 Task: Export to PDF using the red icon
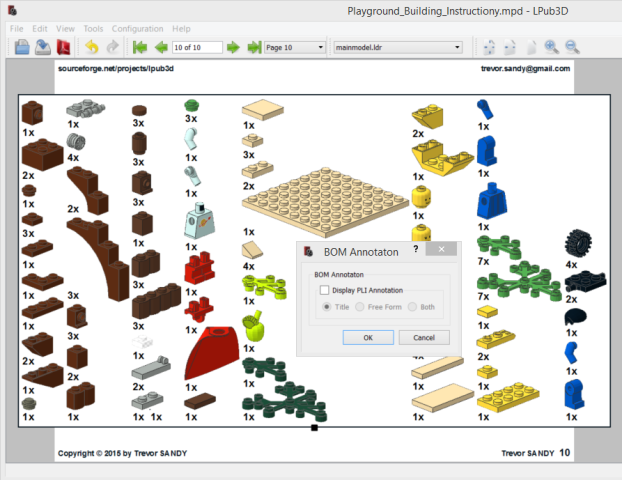click(63, 47)
